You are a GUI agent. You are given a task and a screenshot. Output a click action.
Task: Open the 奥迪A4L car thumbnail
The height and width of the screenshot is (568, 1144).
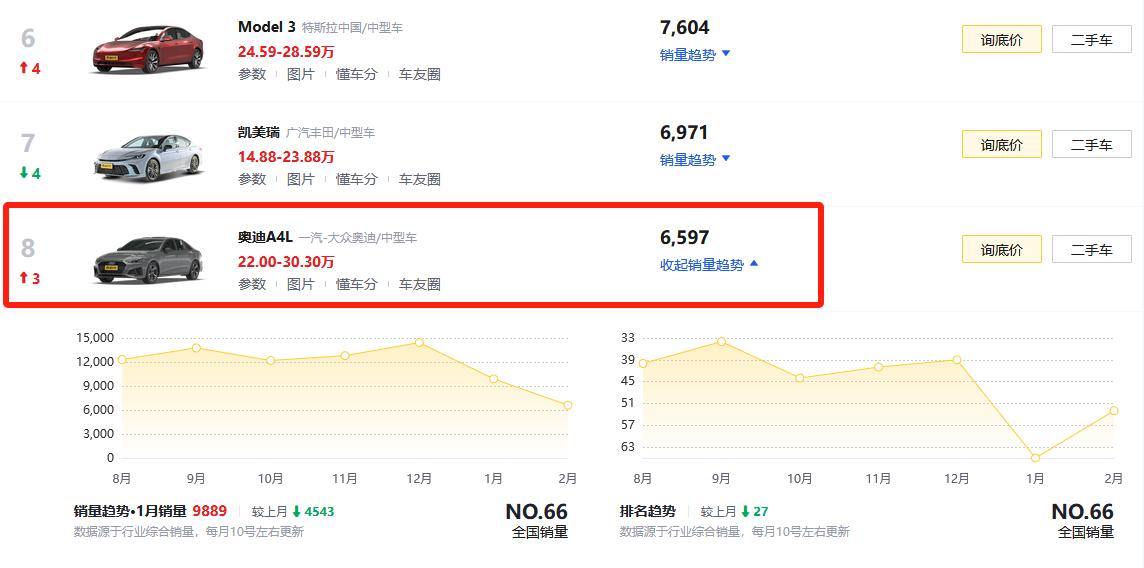pos(147,260)
